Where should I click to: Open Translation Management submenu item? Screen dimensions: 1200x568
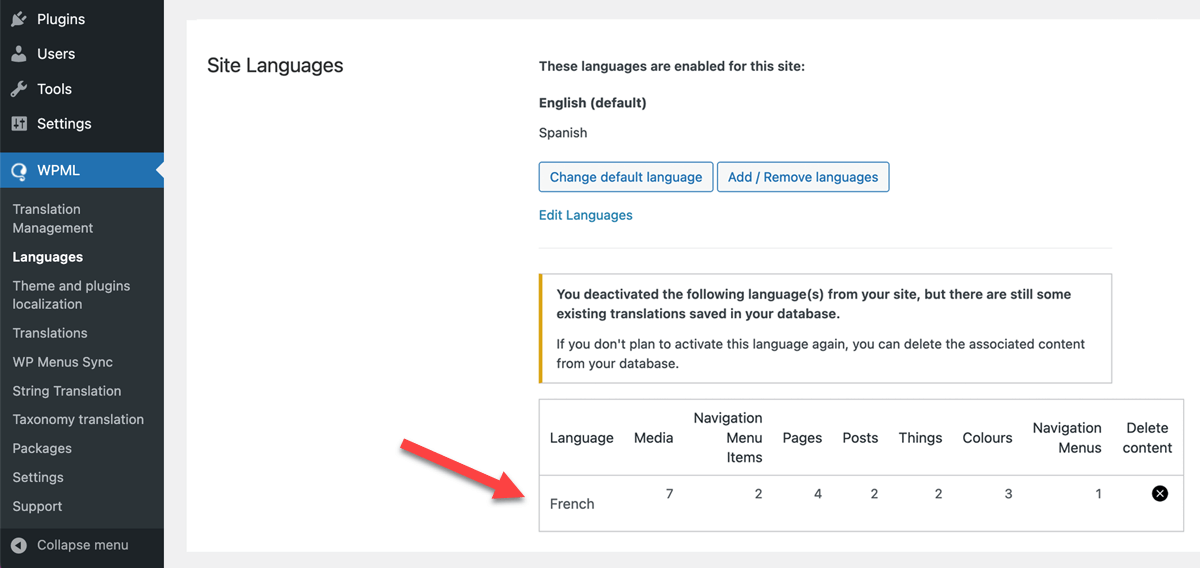coord(53,219)
